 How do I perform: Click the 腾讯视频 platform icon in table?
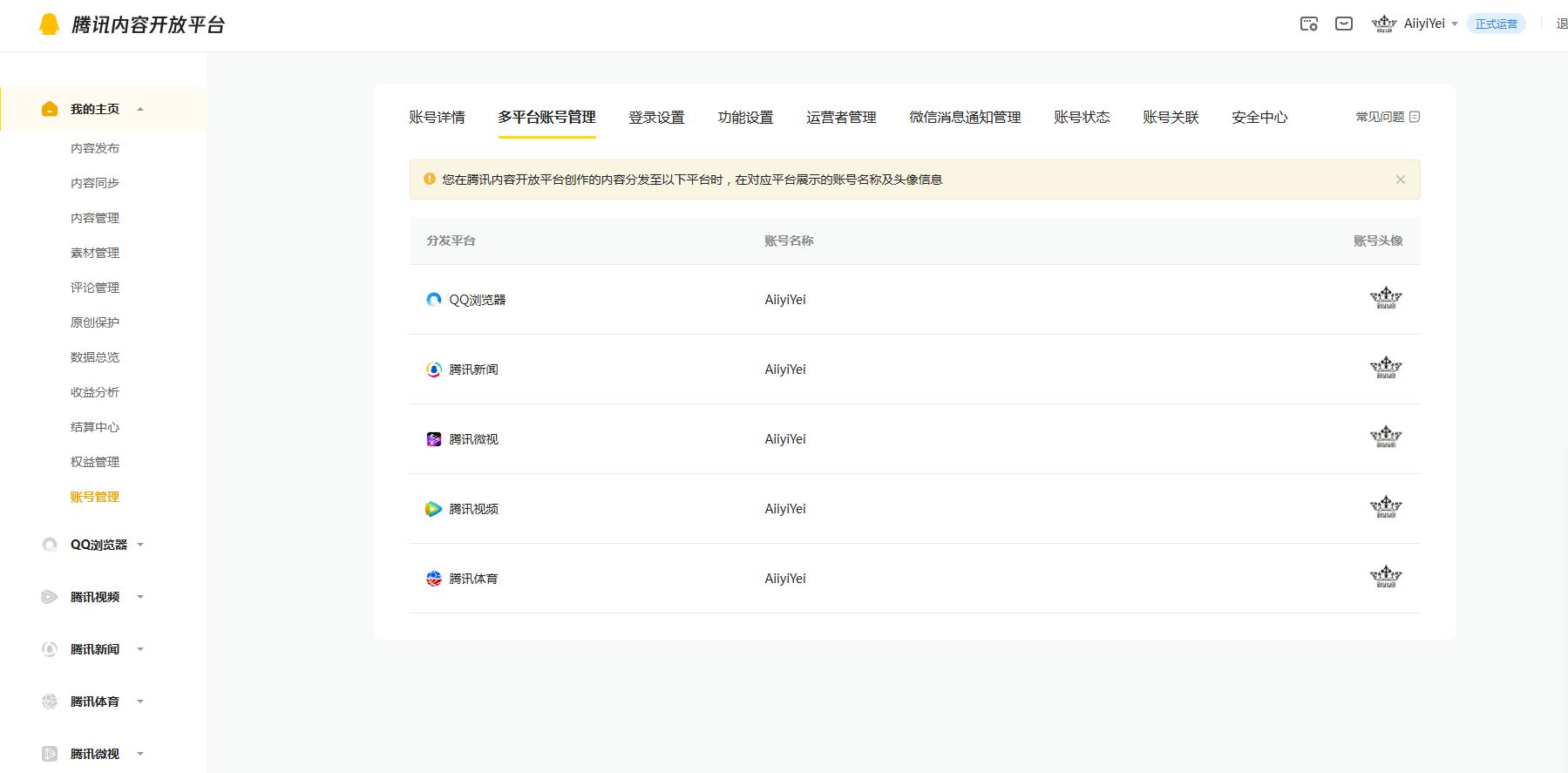434,509
